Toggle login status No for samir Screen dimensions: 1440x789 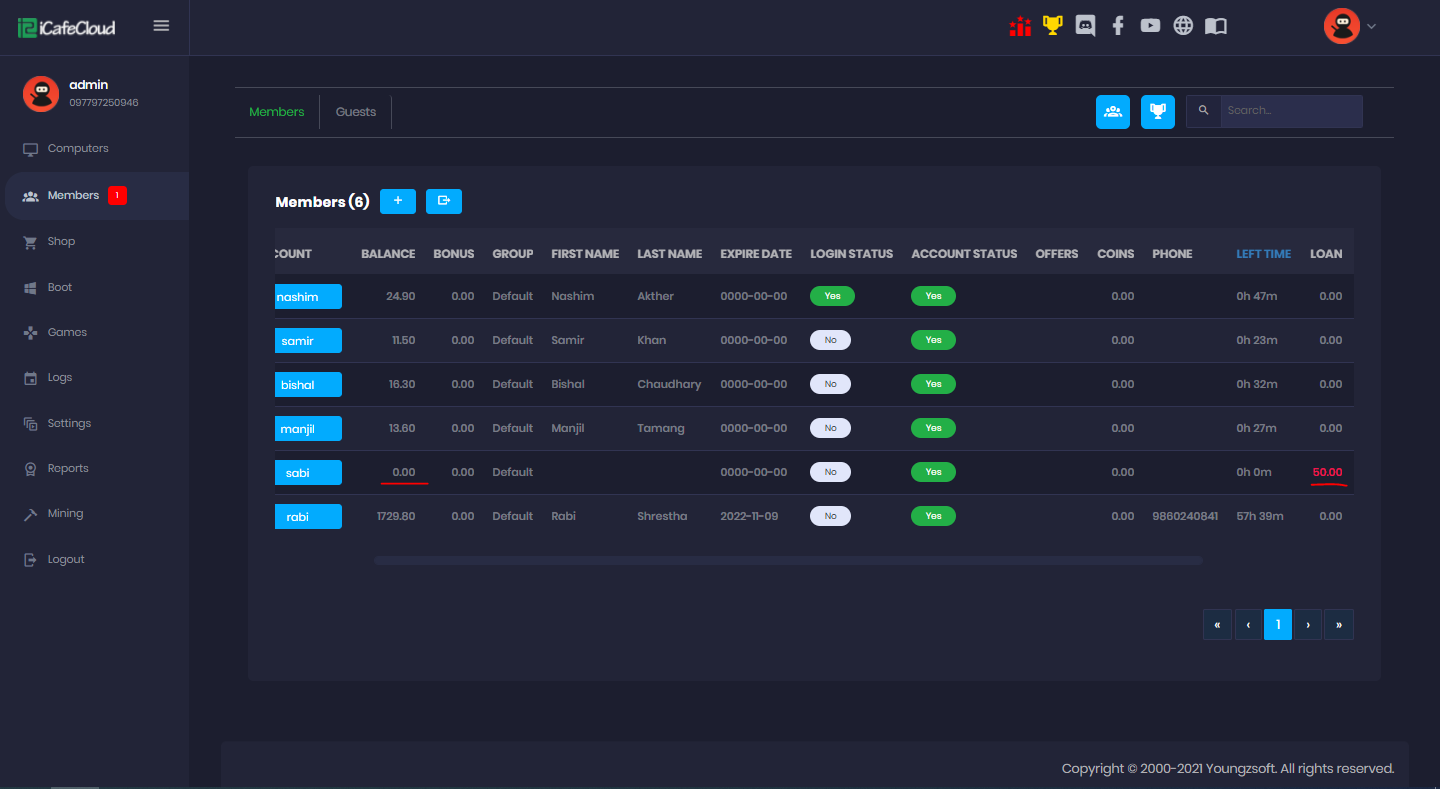830,340
